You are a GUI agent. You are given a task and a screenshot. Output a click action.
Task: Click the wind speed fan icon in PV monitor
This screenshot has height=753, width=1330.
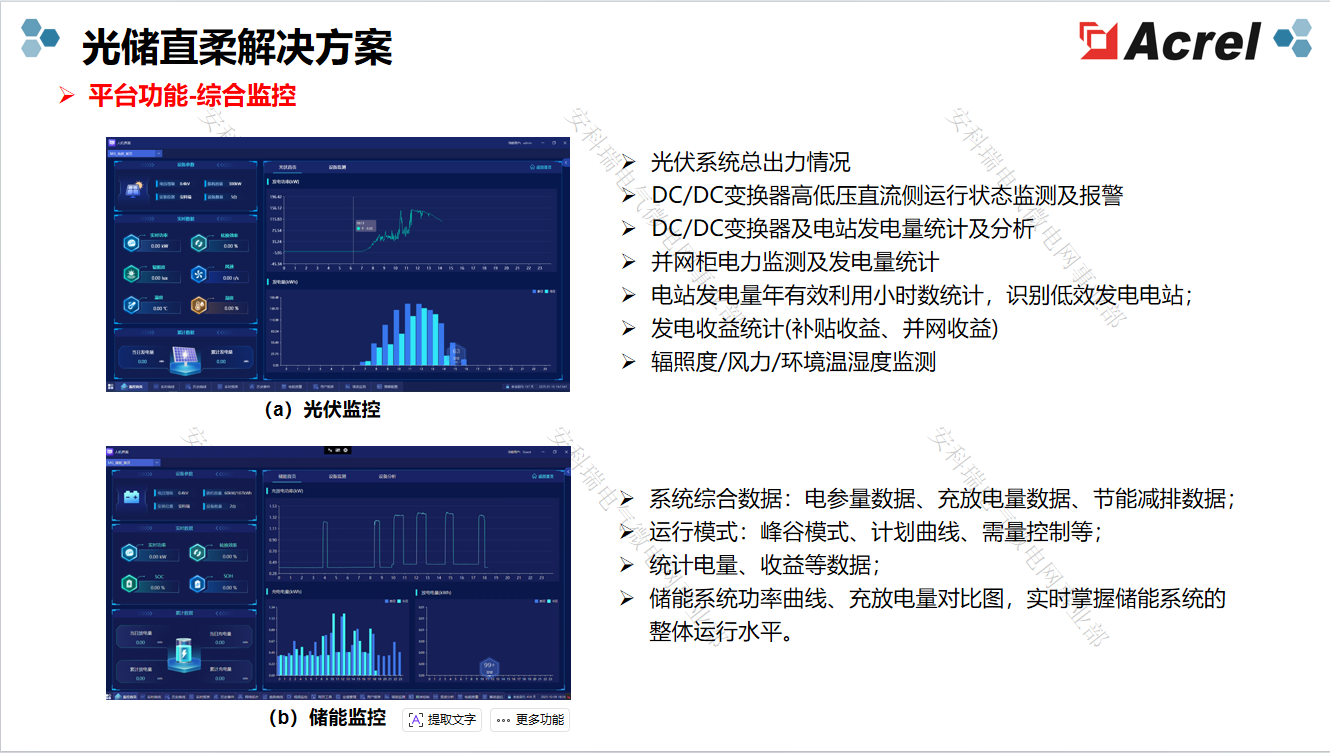198,274
